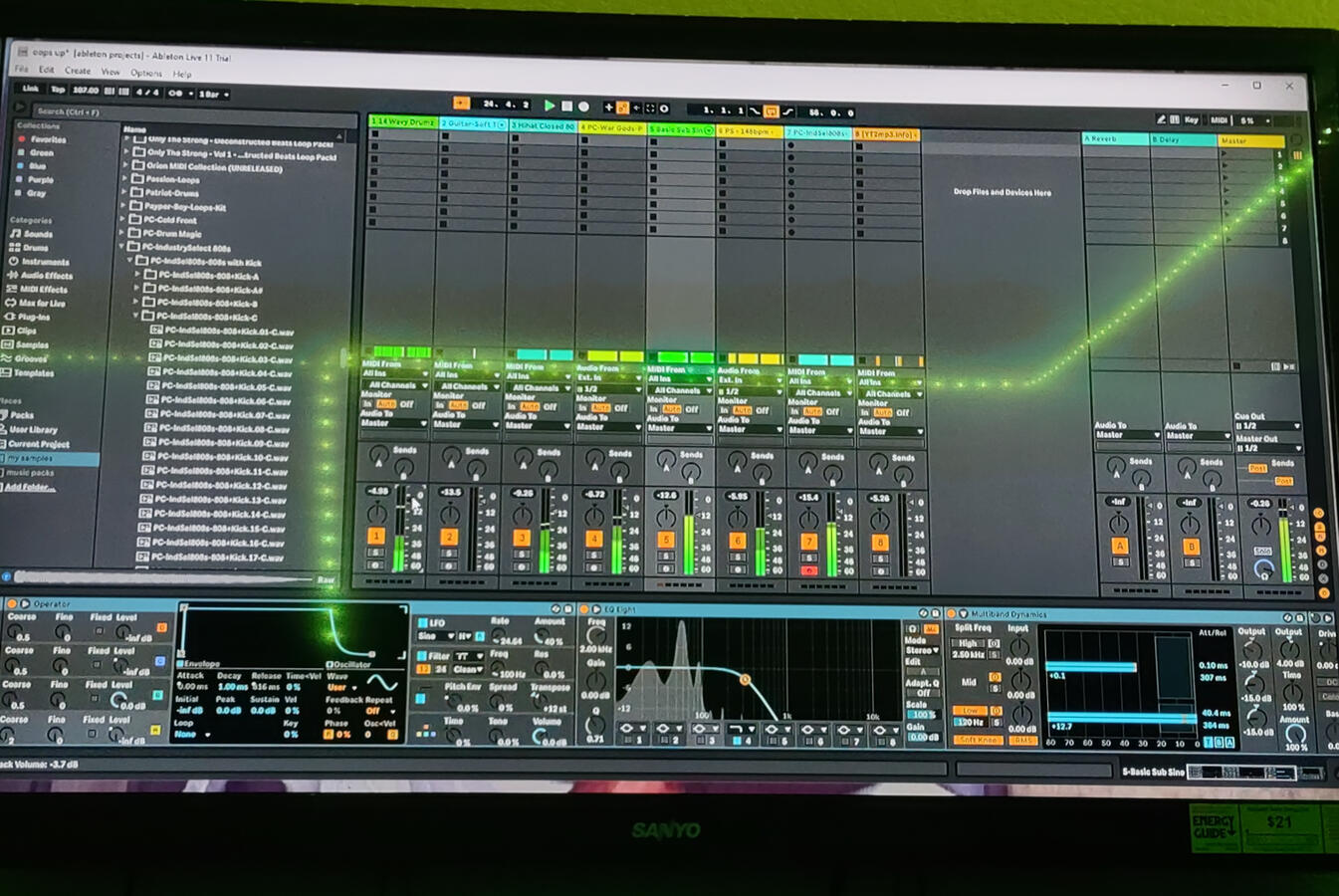Enable Key mapping mode
This screenshot has height=896, width=1339.
click(x=1192, y=119)
